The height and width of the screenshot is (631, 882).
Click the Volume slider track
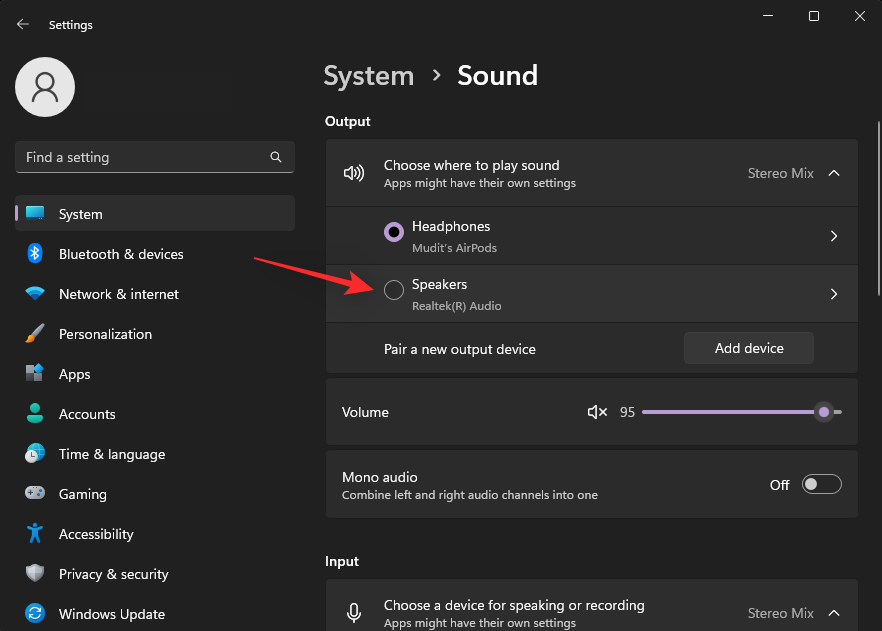(730, 412)
